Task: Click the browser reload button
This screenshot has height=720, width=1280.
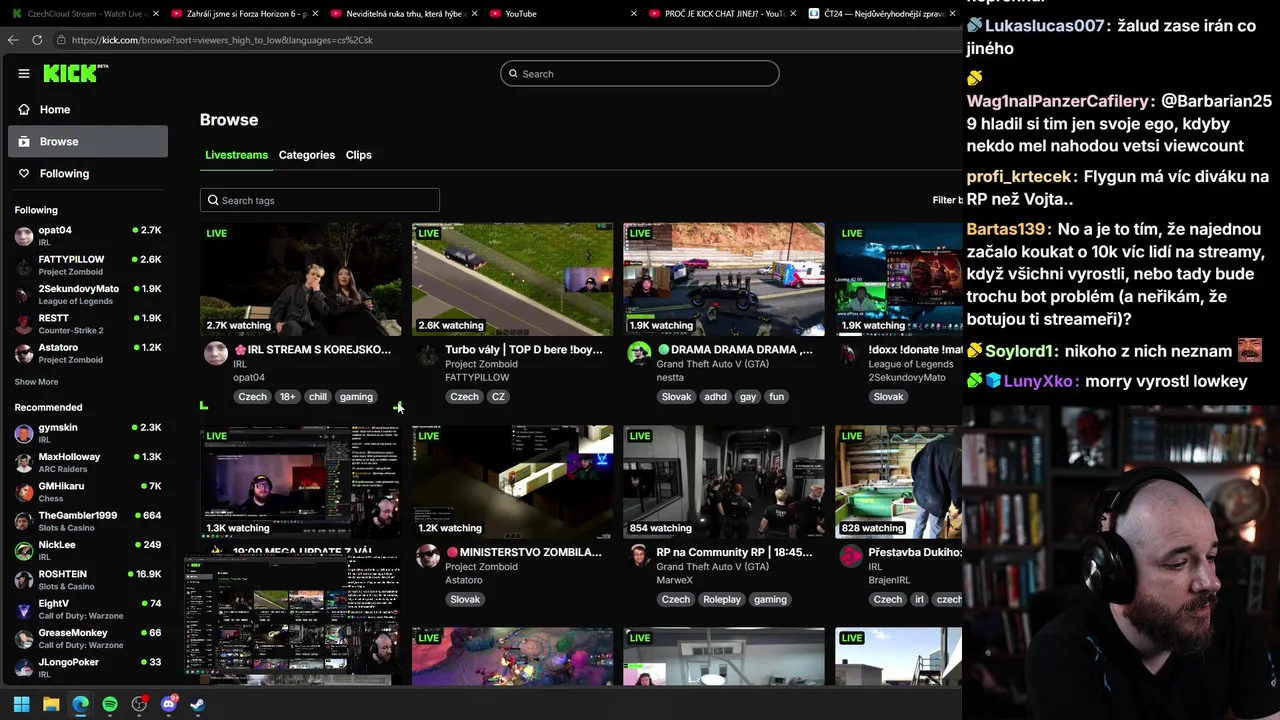Action: click(37, 40)
